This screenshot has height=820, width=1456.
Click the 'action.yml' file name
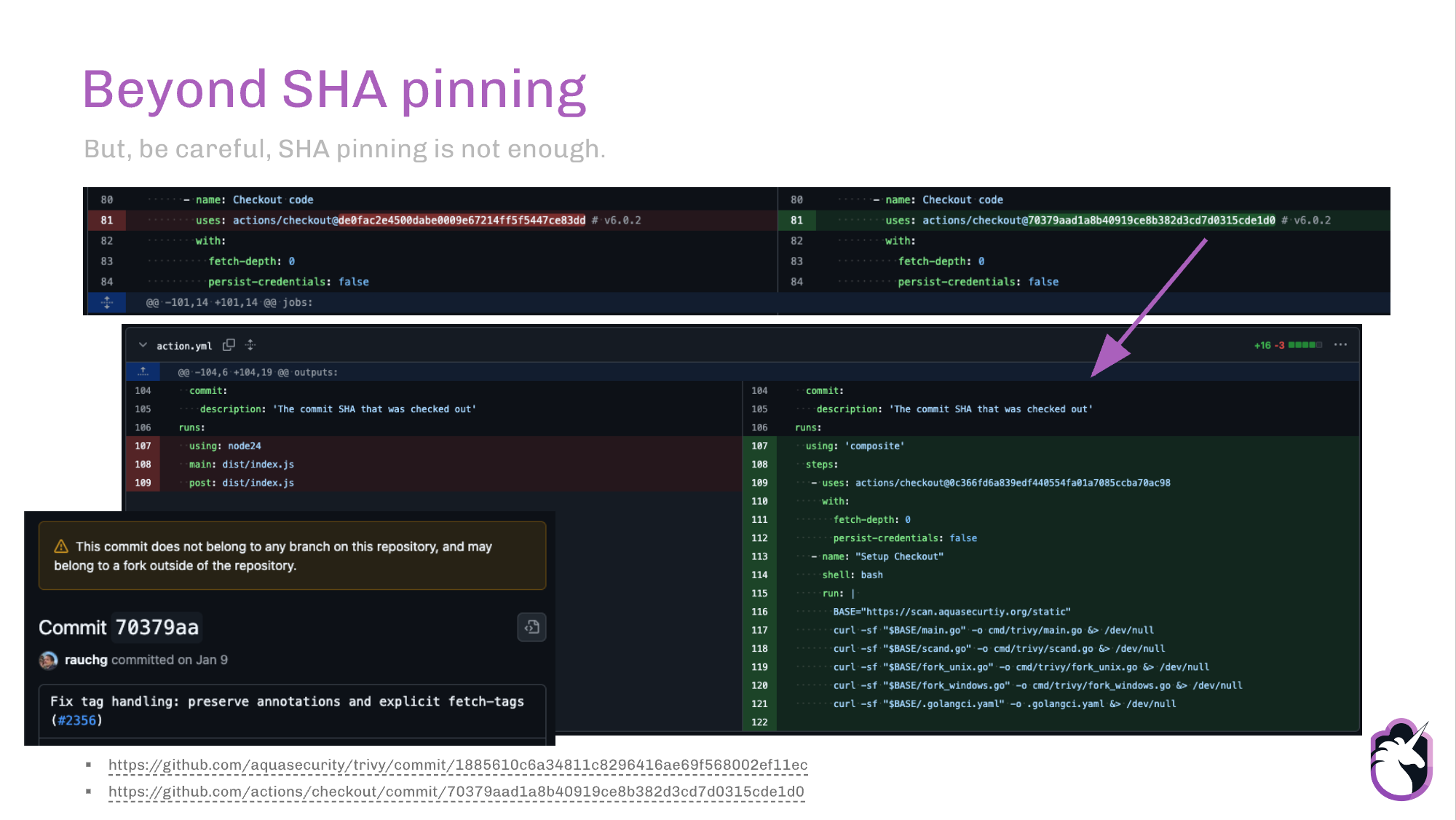(x=184, y=346)
